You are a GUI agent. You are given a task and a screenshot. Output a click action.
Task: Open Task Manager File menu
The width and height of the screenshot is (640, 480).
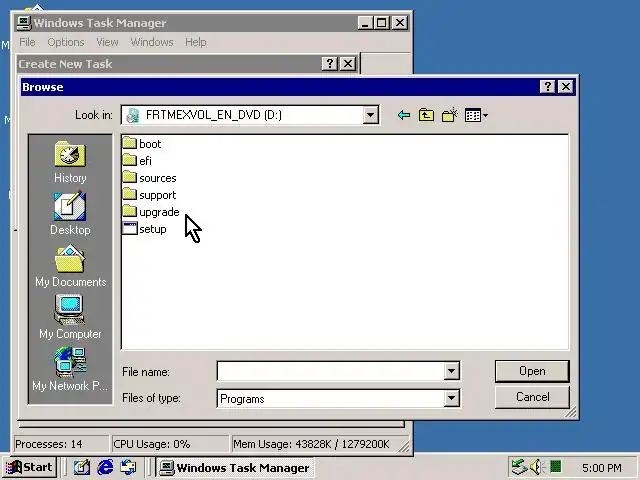[x=27, y=42]
